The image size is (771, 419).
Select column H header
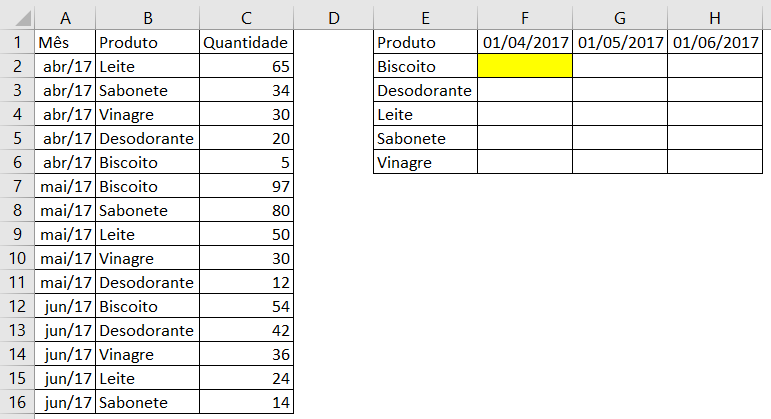click(714, 16)
